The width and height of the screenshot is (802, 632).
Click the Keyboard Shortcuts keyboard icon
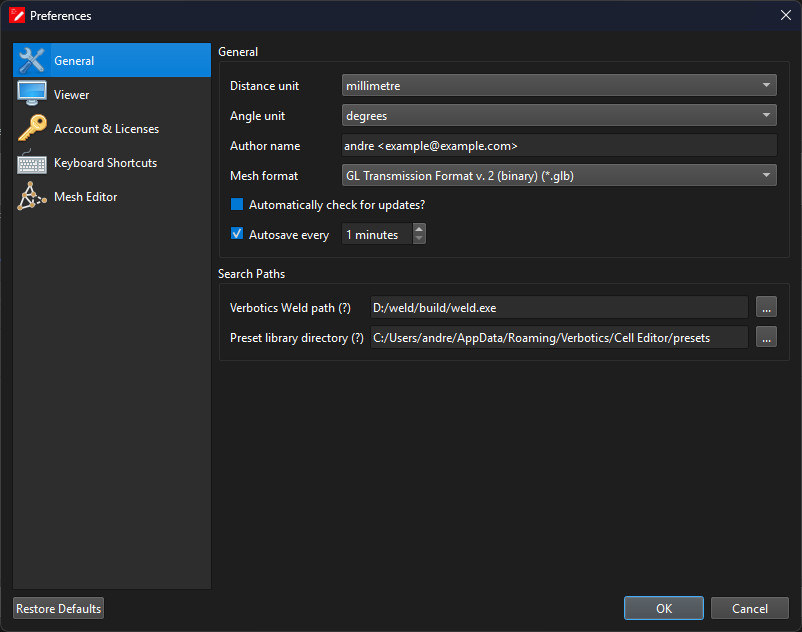[32, 163]
